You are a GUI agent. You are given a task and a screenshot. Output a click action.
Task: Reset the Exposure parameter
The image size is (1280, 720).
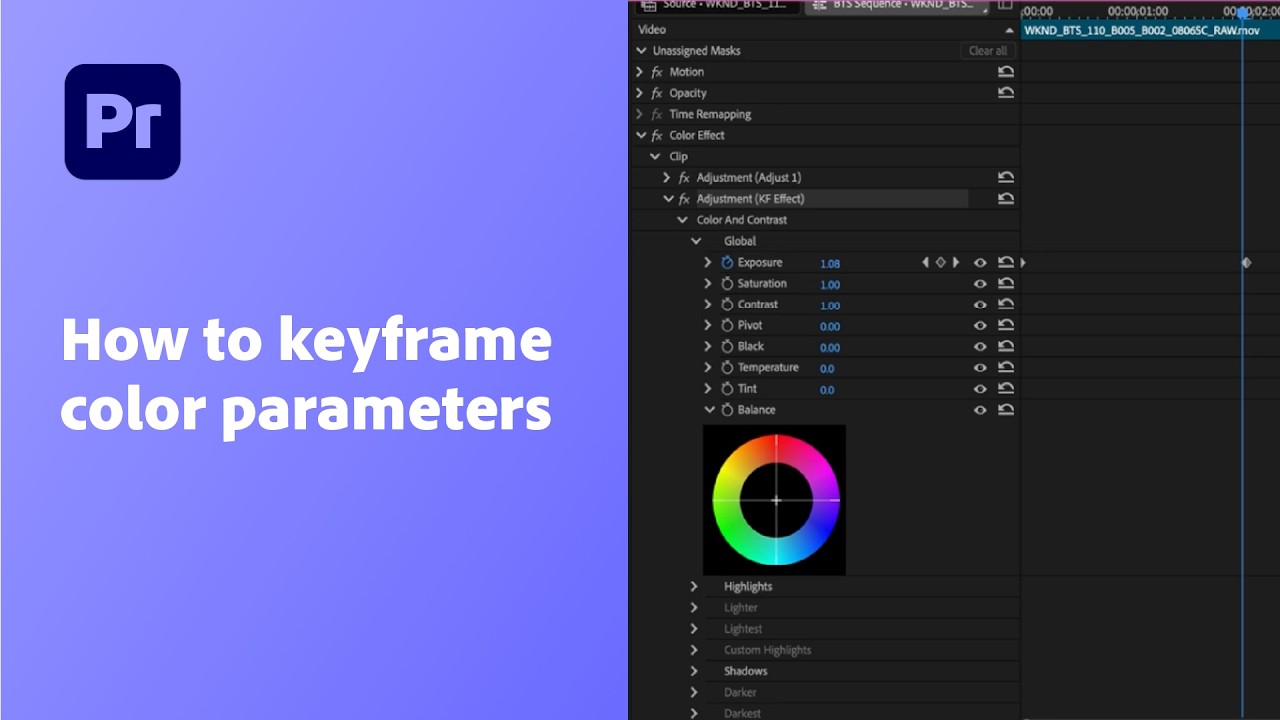click(x=1006, y=263)
